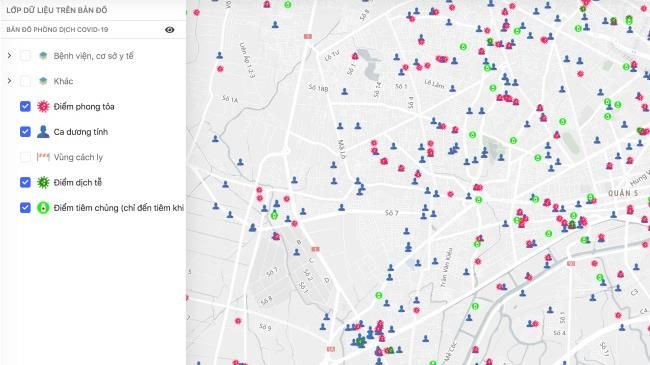Image resolution: width=650 pixels, height=365 pixels.
Task: Click the red Điểm phong tỏa legend icon
Action: click(43, 106)
